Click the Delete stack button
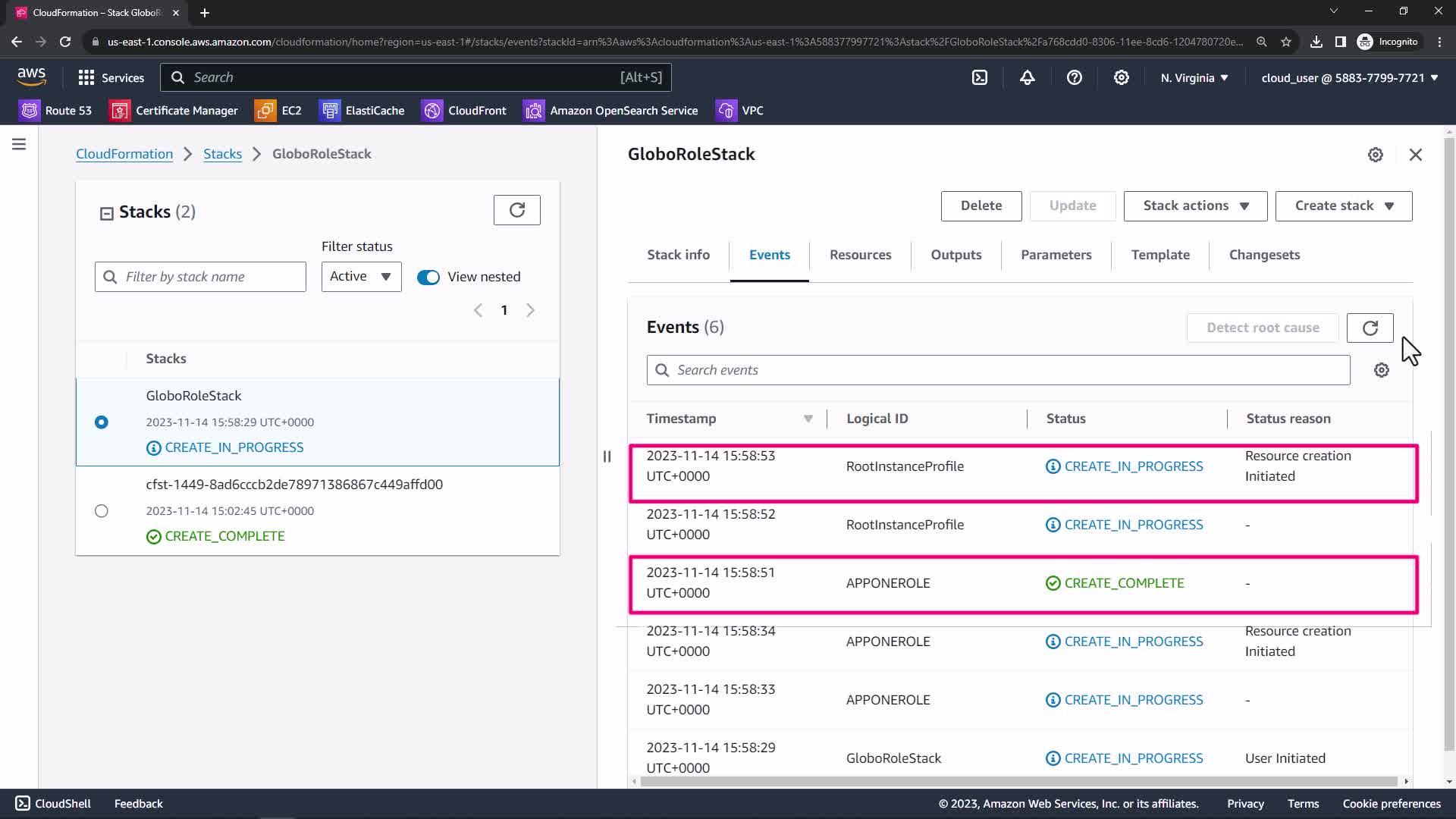1456x819 pixels. [981, 206]
